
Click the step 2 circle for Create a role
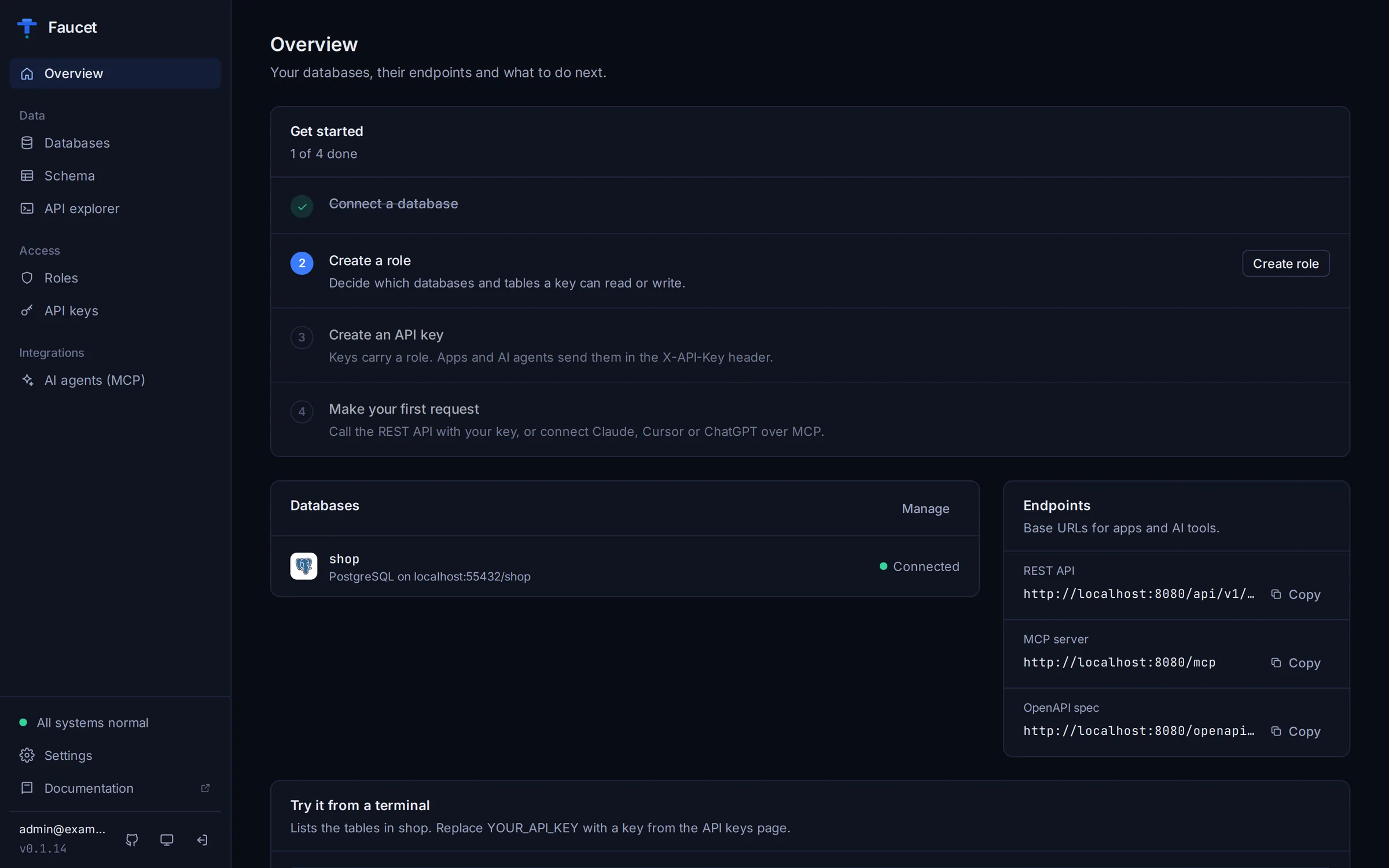click(x=302, y=263)
